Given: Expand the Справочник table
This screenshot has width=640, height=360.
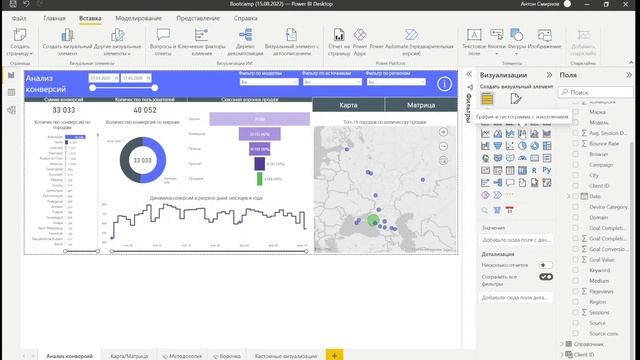Looking at the screenshot, I should coord(562,344).
